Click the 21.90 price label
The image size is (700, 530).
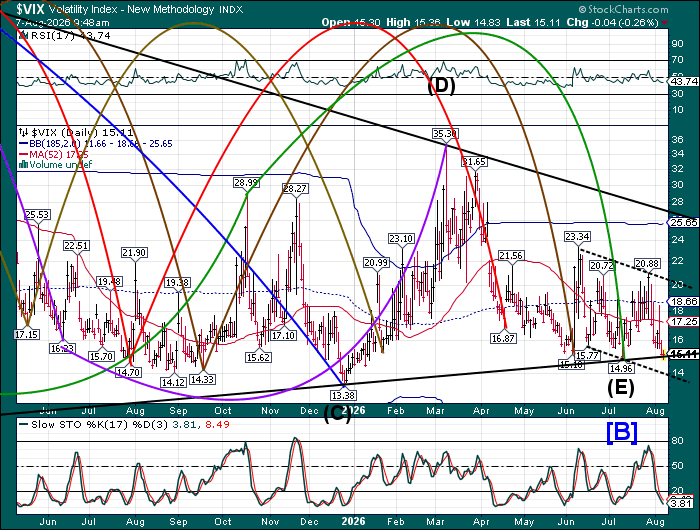(134, 253)
